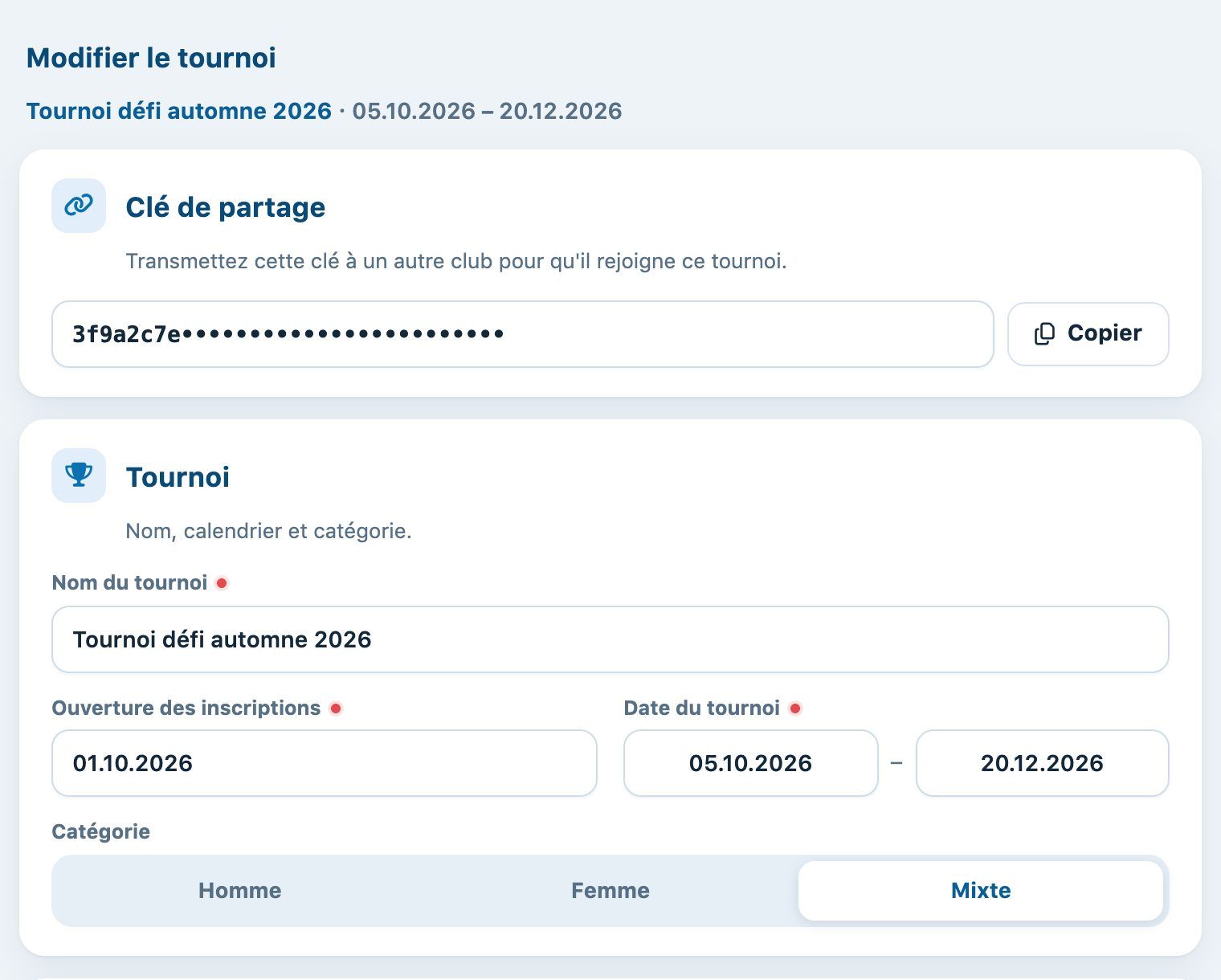1221x980 pixels.
Task: Select the share key field starting 3f9a2c7e
Action: tap(523, 334)
